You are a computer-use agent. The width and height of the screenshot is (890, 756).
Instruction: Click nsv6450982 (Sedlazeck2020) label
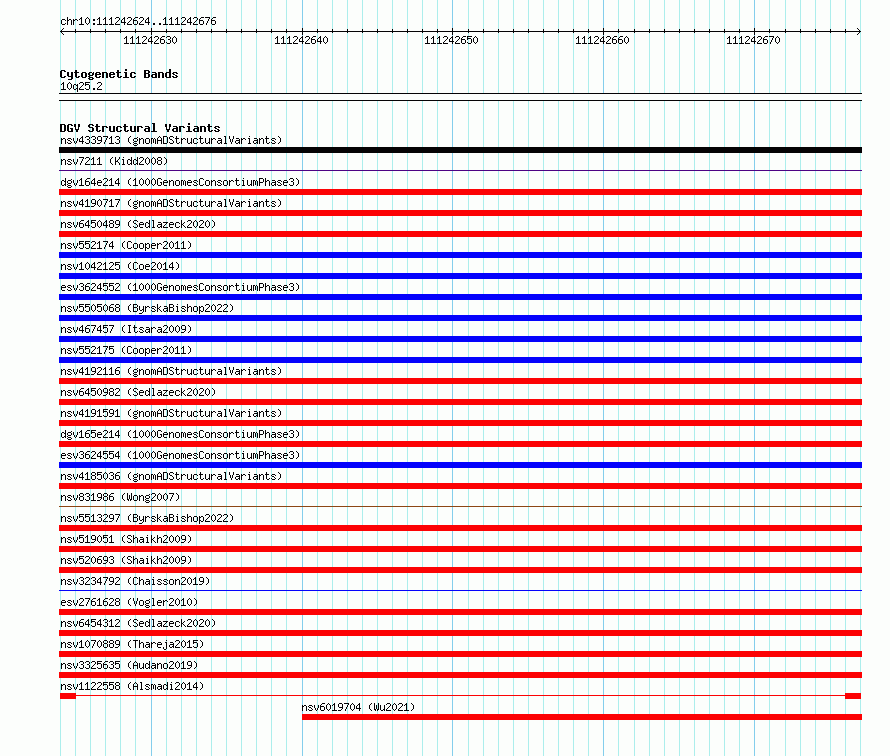pos(138,392)
